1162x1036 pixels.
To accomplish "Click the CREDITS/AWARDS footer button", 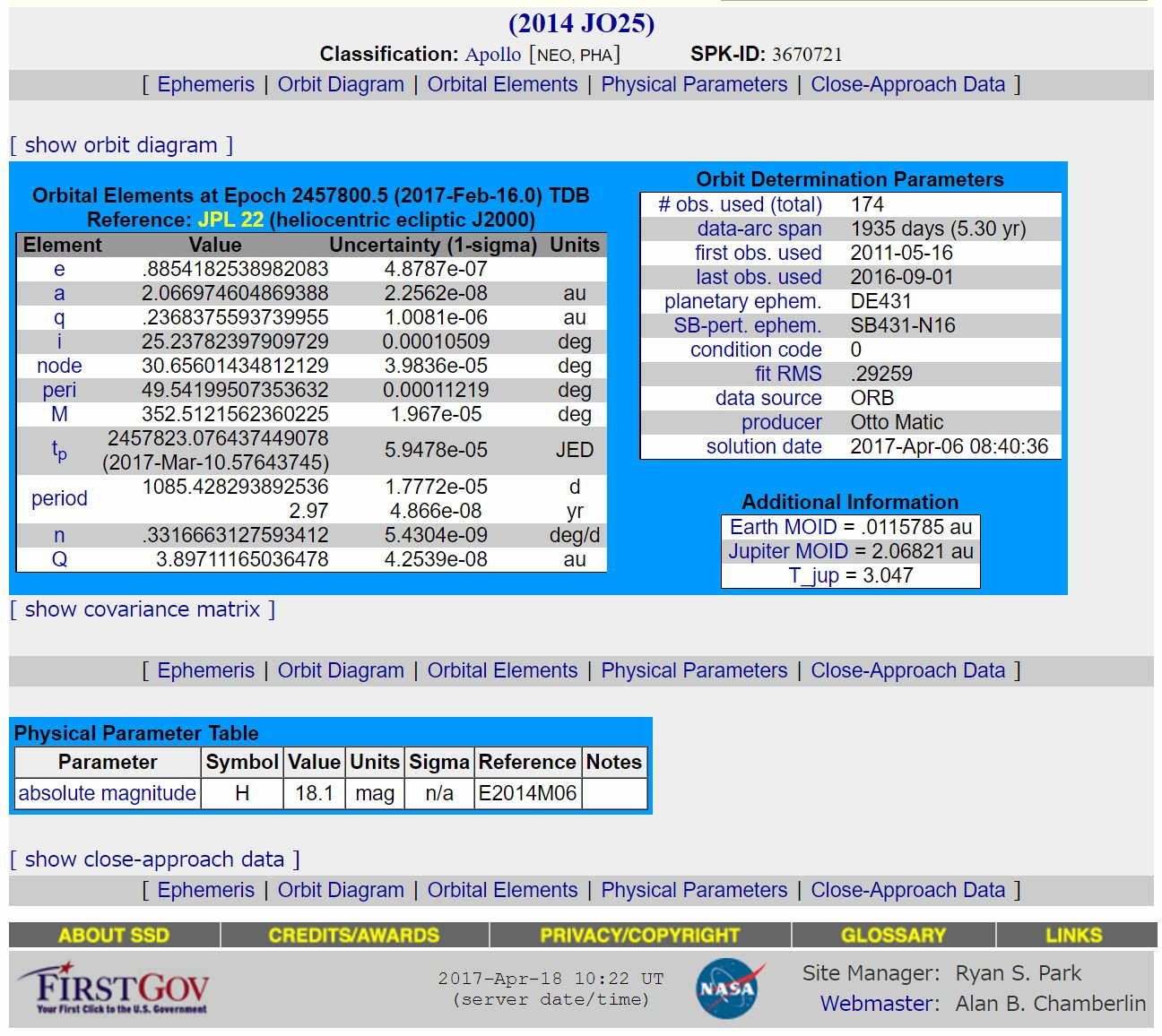I will [354, 935].
